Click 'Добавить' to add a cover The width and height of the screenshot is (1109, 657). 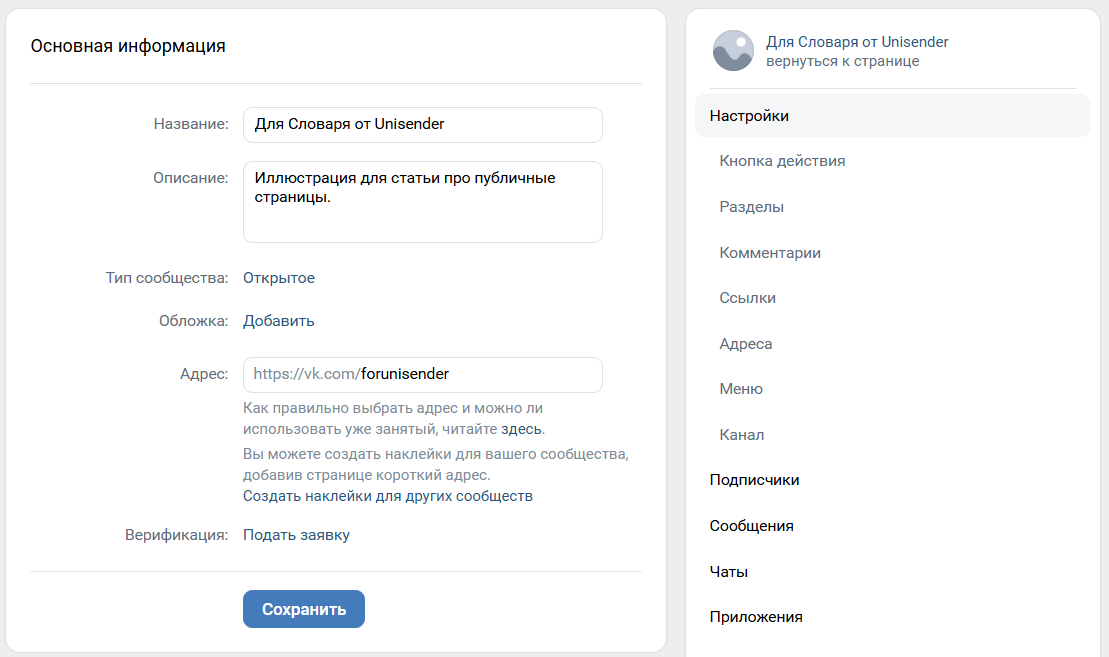pos(279,321)
